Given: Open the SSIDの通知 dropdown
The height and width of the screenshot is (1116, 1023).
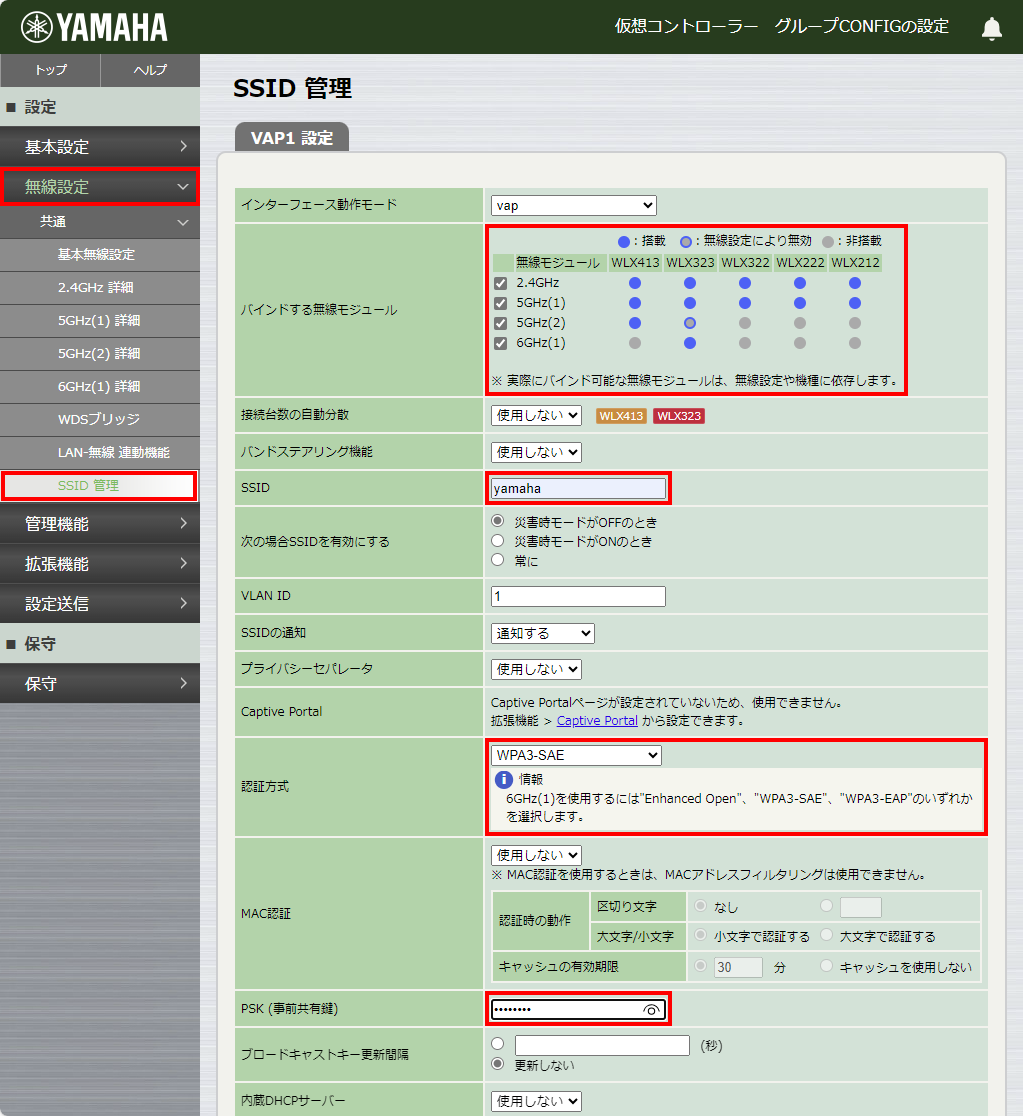Looking at the screenshot, I should (541, 632).
